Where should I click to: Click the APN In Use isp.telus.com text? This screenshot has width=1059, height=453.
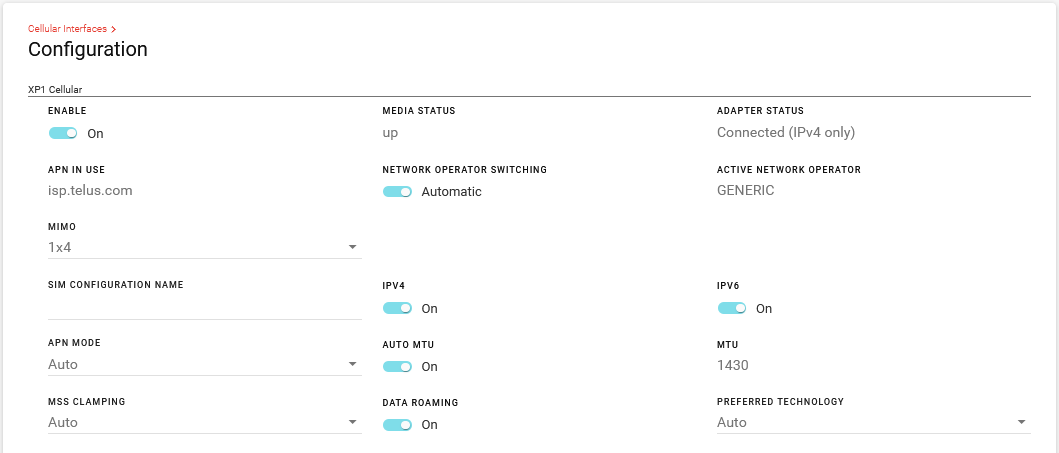[90, 190]
